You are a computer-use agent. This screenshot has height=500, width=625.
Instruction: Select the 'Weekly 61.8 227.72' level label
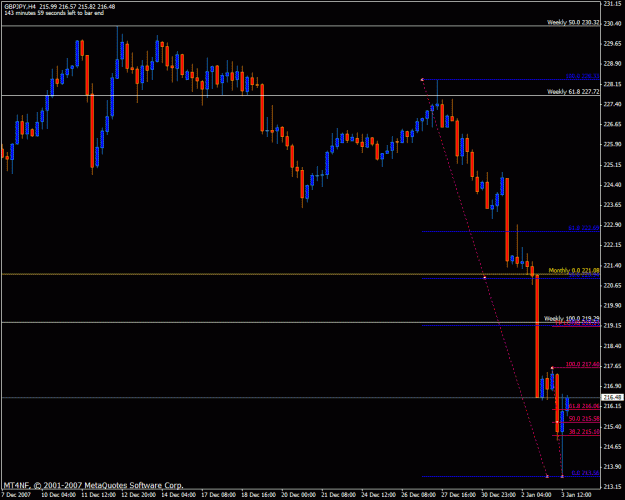573,92
